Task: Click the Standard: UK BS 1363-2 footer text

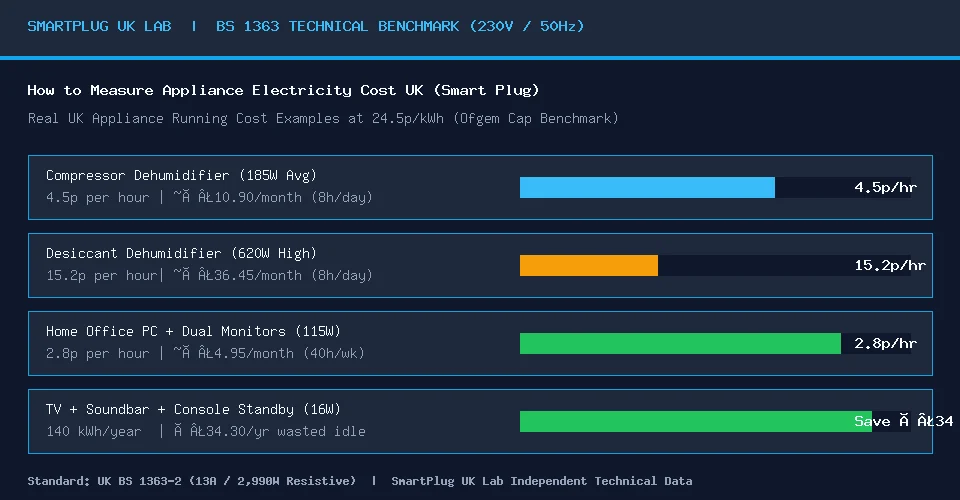Action: point(192,481)
